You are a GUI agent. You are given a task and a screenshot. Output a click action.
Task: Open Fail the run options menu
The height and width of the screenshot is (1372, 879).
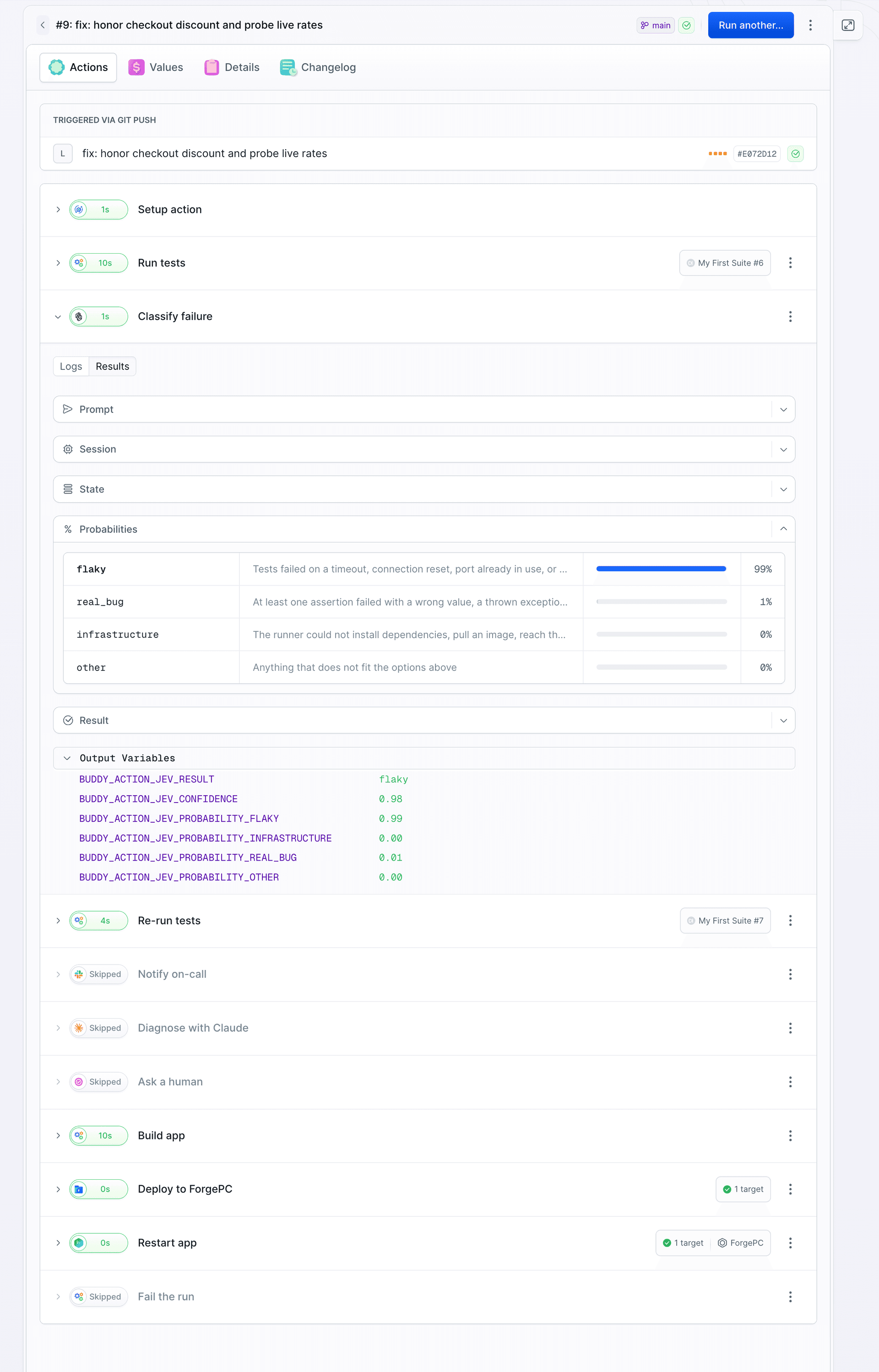(790, 1297)
